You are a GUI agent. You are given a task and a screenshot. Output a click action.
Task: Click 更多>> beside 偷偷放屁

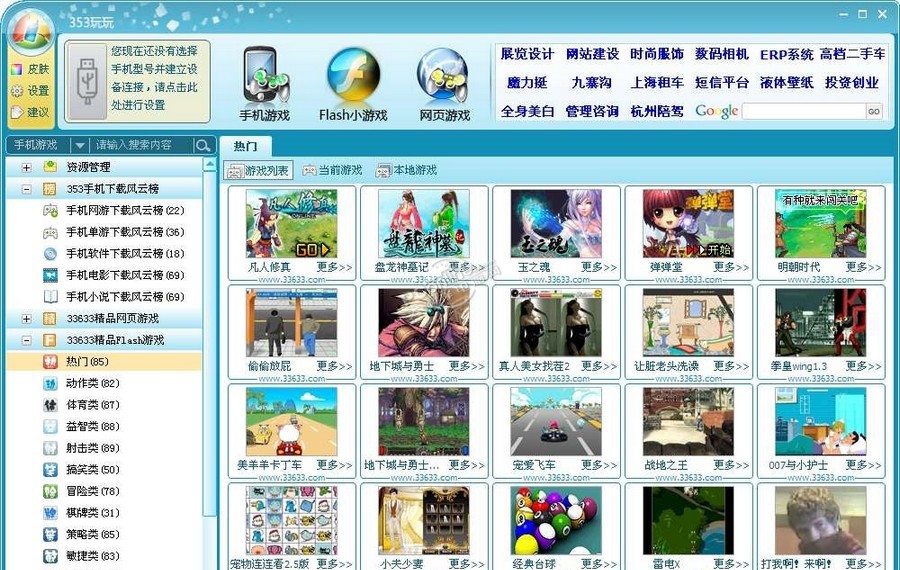point(334,366)
